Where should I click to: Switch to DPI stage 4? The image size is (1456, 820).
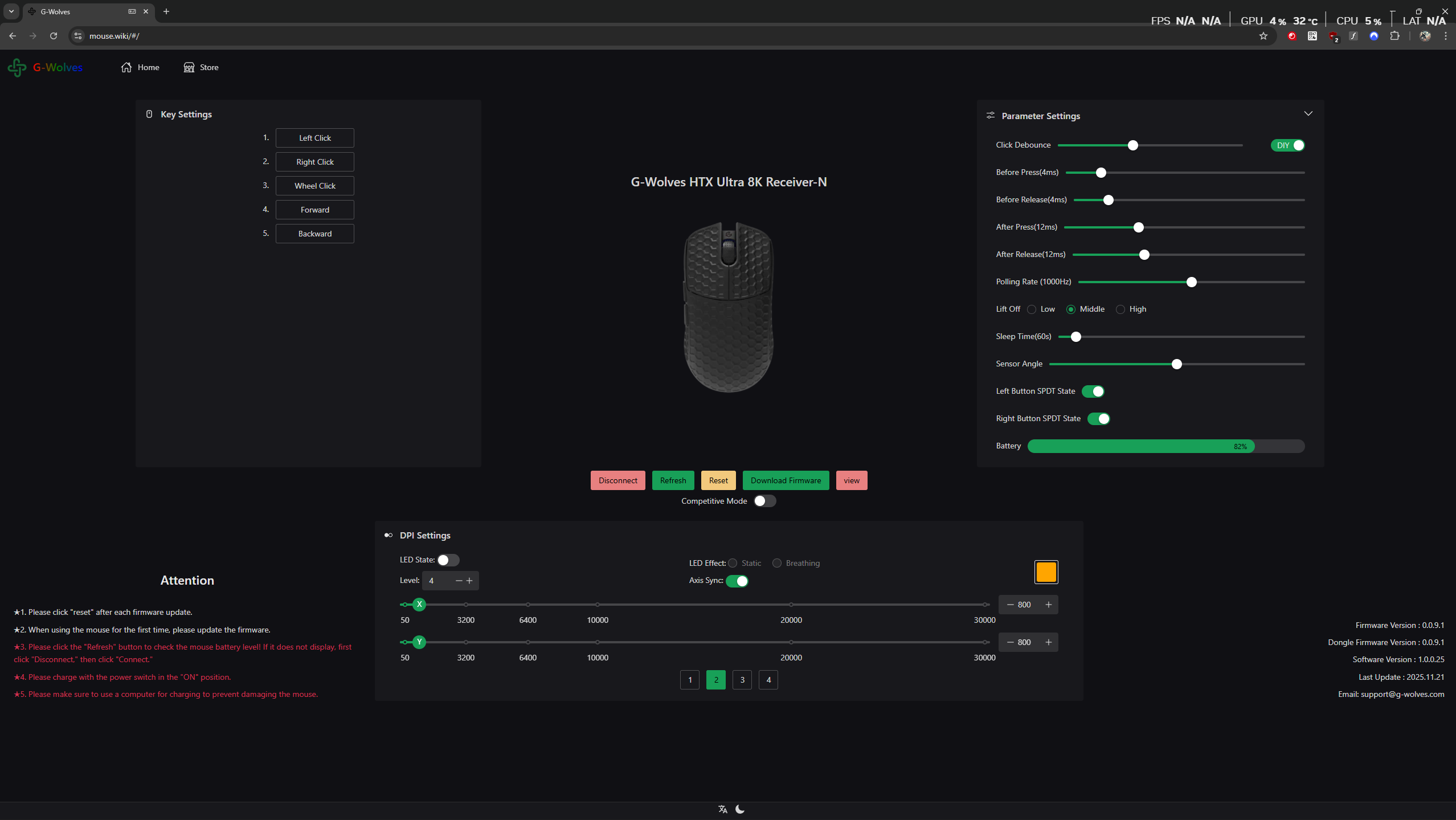[x=768, y=680]
